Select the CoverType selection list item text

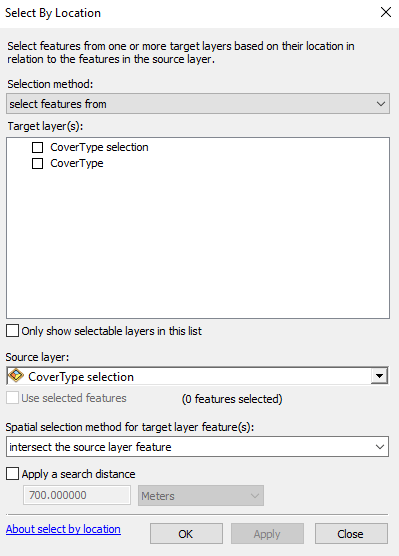coord(99,147)
